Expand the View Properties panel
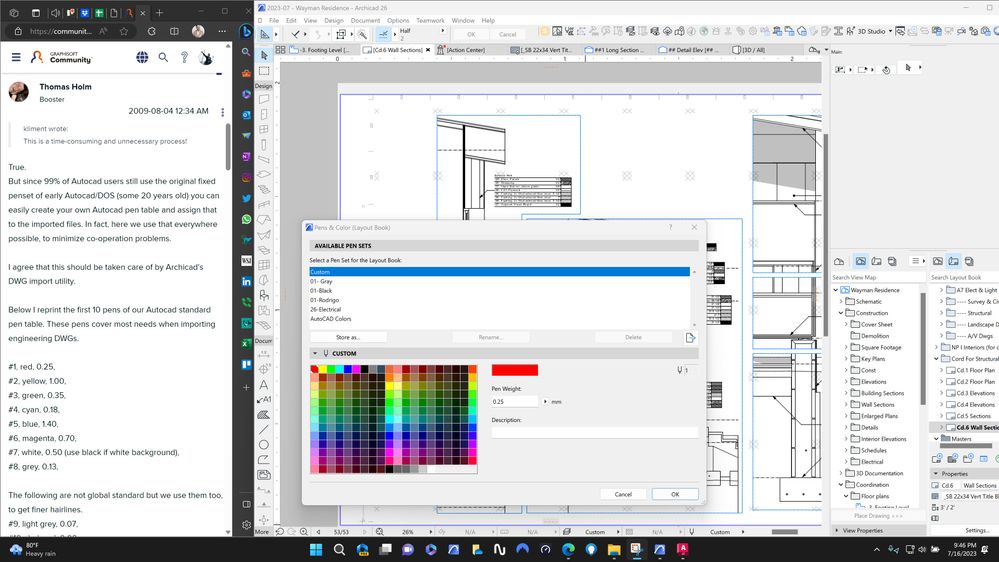Screen dimensions: 999x562 (837, 530)
